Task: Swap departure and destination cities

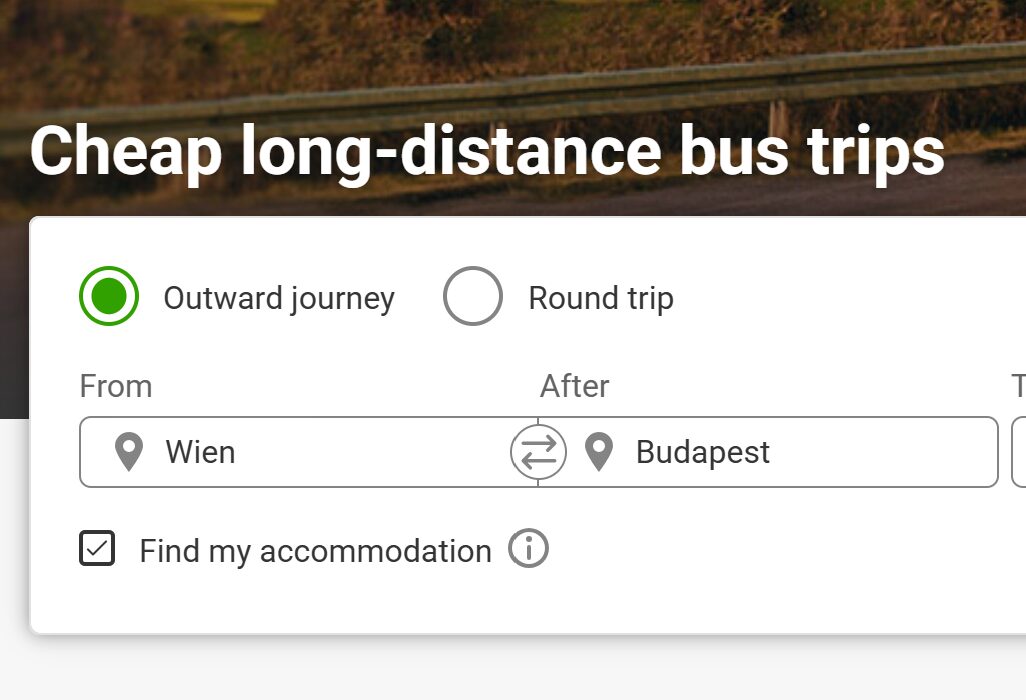Action: (x=538, y=452)
